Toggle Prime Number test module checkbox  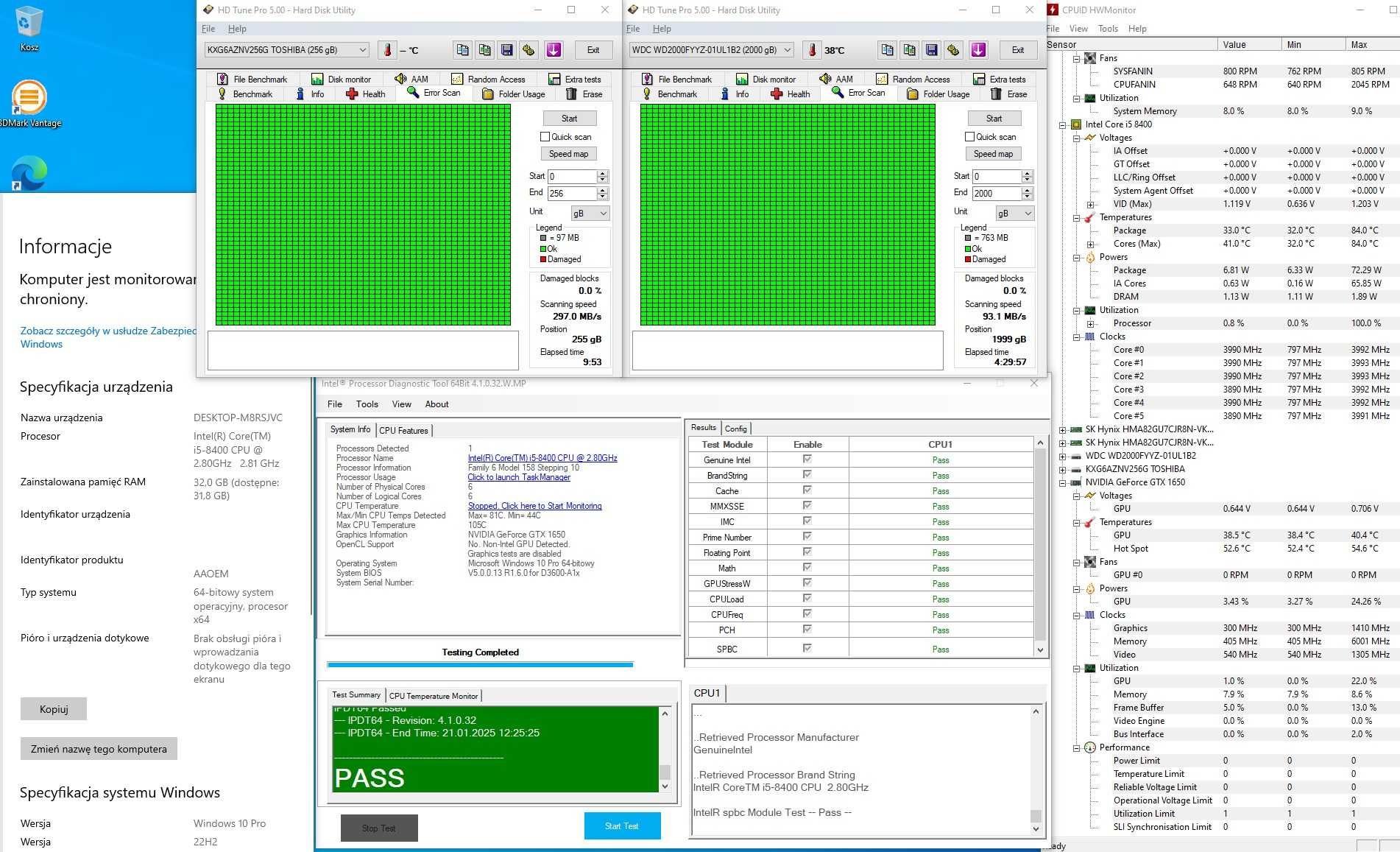point(807,536)
